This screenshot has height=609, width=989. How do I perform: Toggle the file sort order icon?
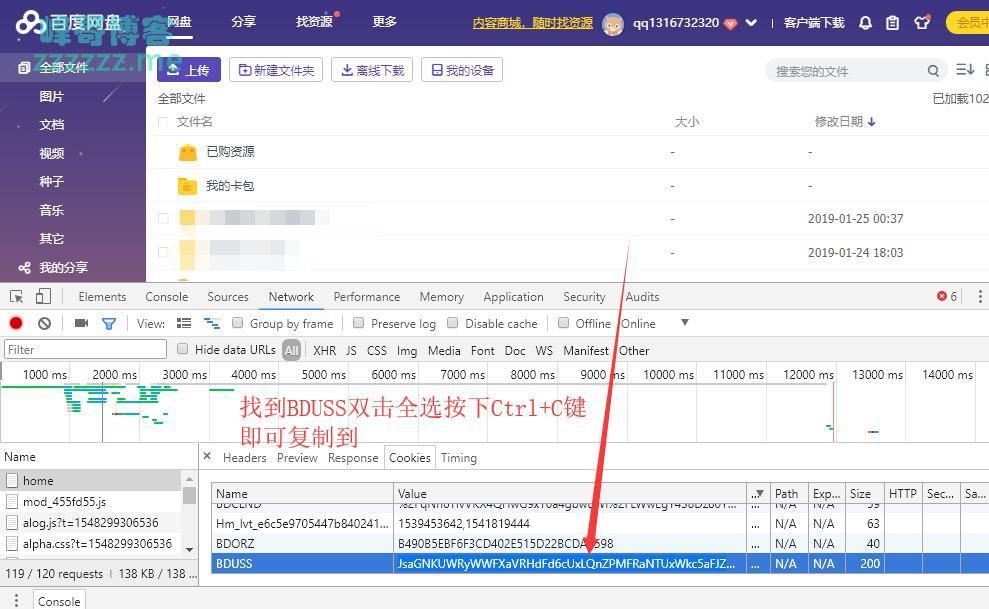[x=965, y=69]
